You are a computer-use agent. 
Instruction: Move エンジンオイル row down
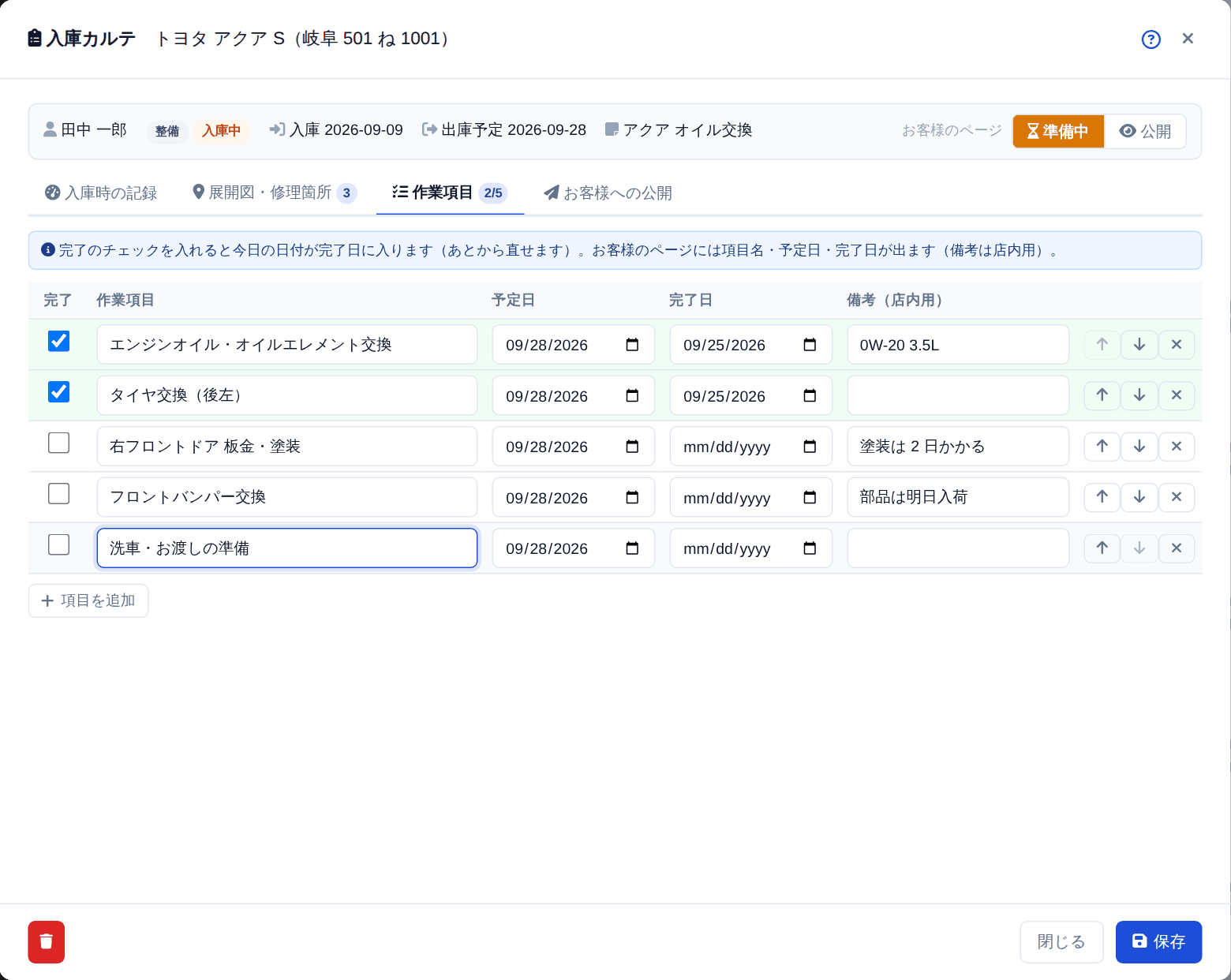(x=1139, y=345)
